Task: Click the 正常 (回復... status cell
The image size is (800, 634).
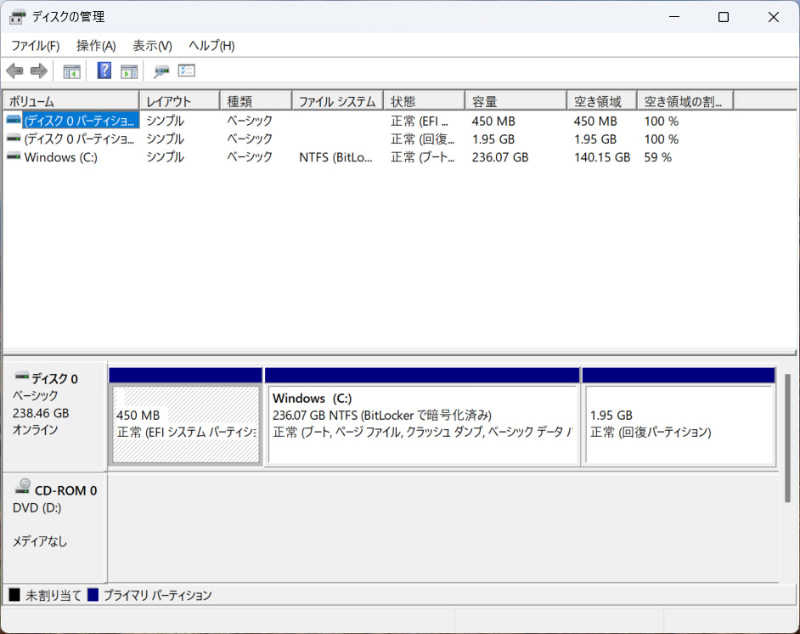Action: pos(422,139)
